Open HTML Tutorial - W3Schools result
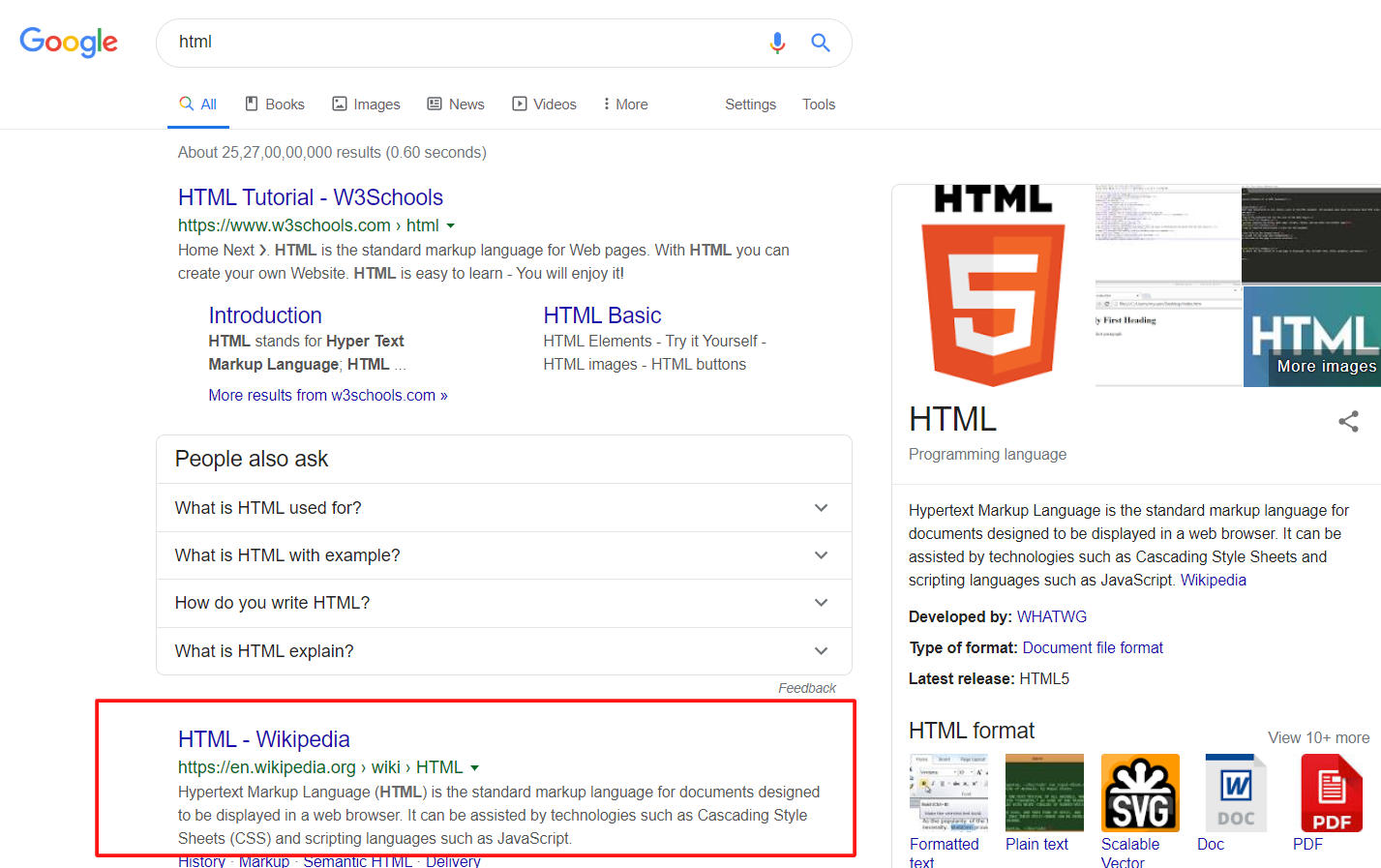1381x868 pixels. point(311,197)
